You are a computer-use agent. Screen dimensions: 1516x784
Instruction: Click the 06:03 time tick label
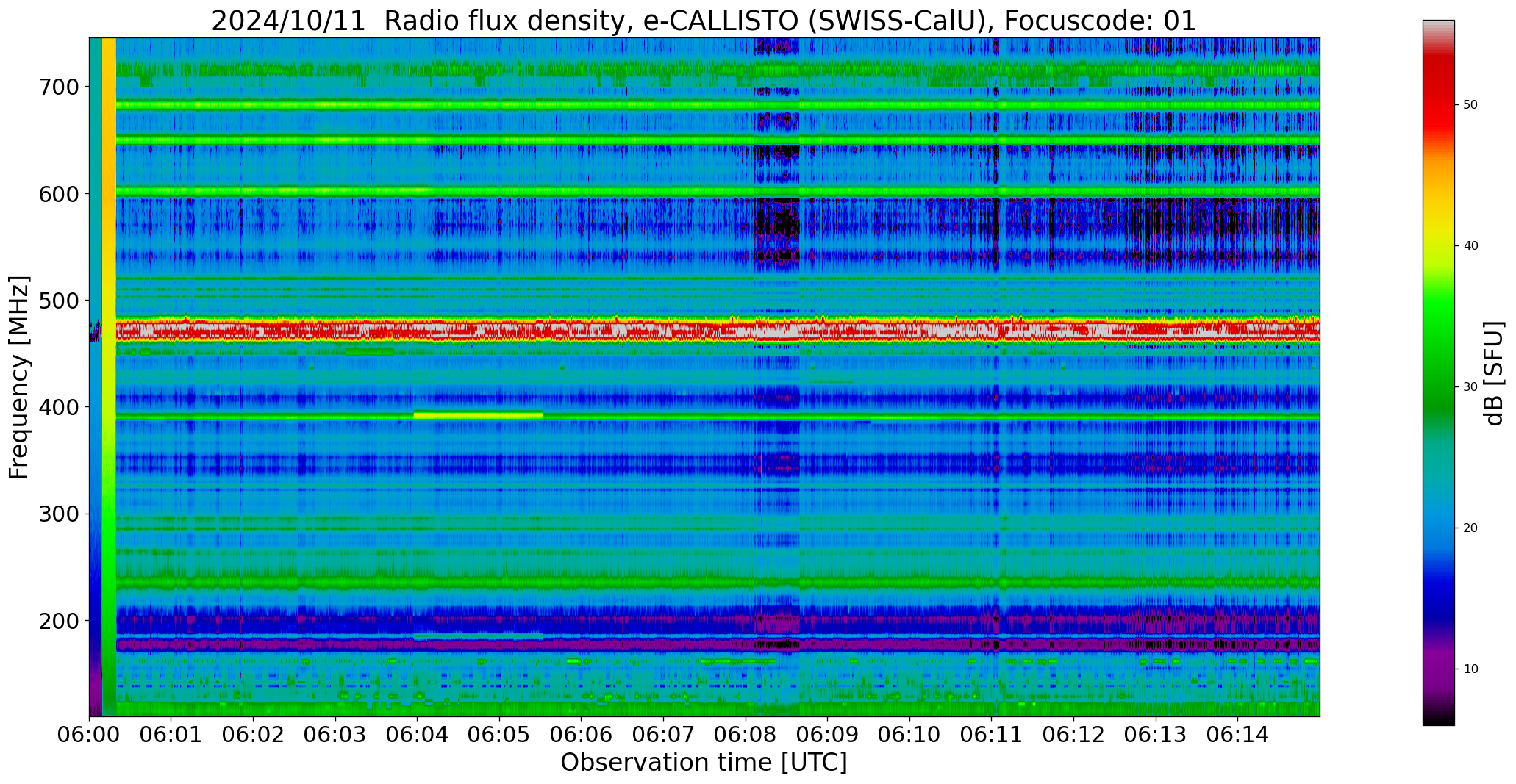[x=336, y=734]
